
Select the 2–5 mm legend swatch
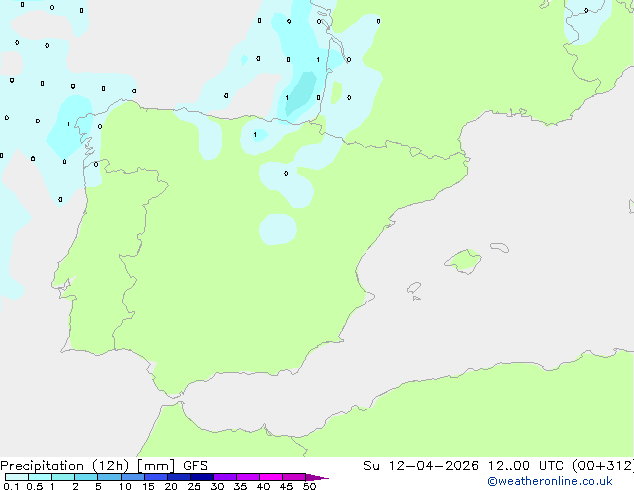coord(86,477)
